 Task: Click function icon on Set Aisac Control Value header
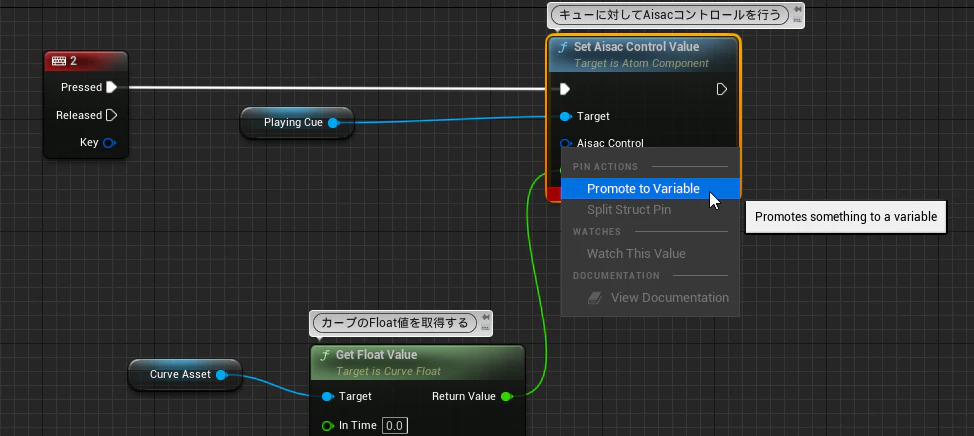click(563, 47)
